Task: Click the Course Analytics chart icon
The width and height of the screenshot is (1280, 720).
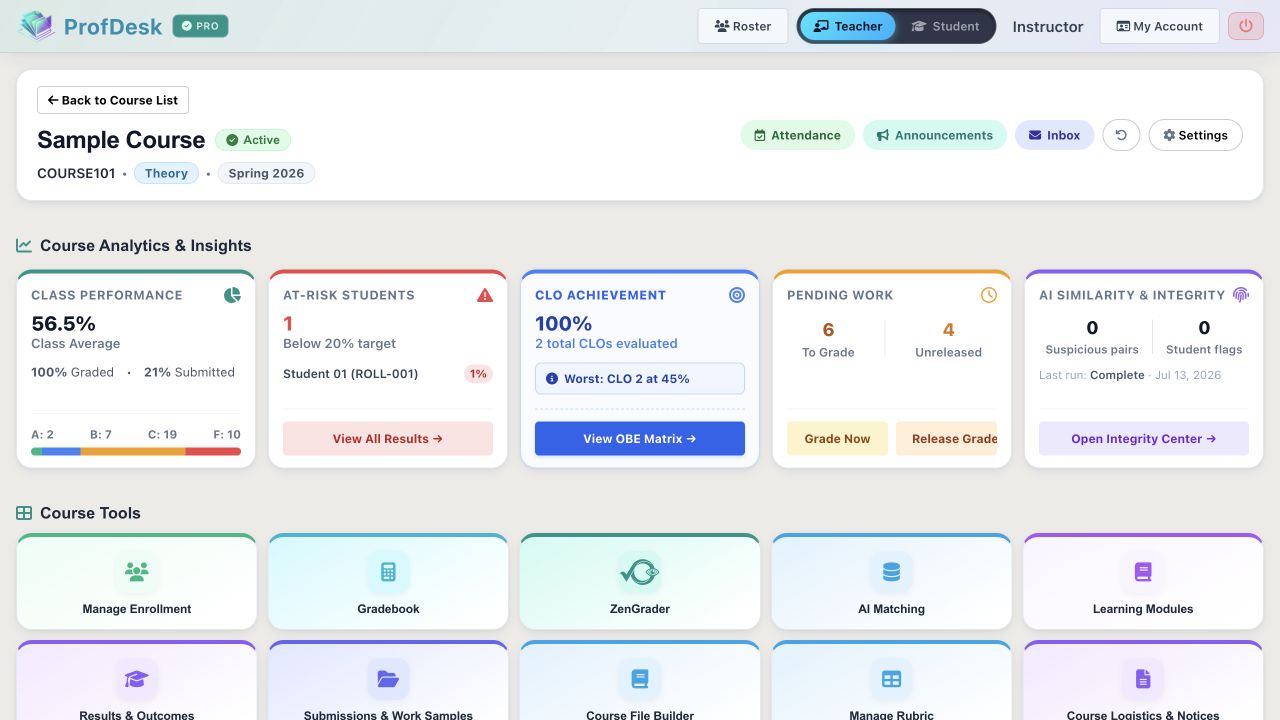Action: (x=24, y=245)
